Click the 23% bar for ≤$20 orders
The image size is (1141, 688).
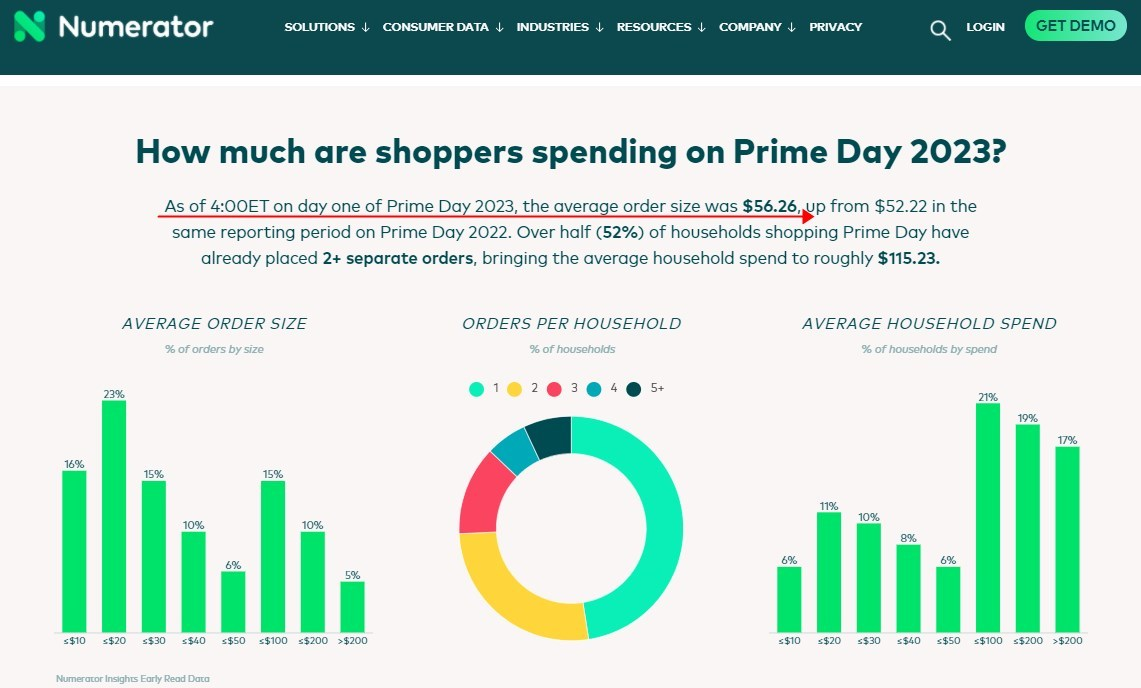(114, 516)
